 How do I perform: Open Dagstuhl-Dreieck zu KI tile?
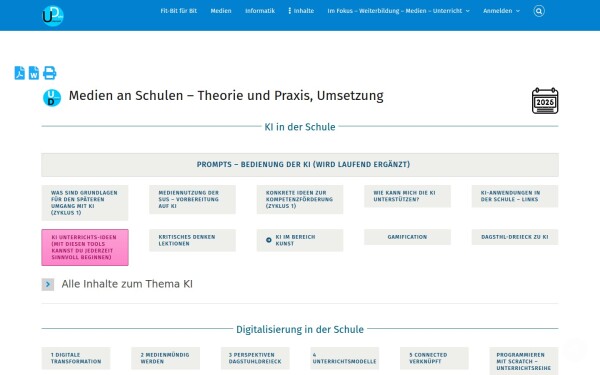(515, 237)
